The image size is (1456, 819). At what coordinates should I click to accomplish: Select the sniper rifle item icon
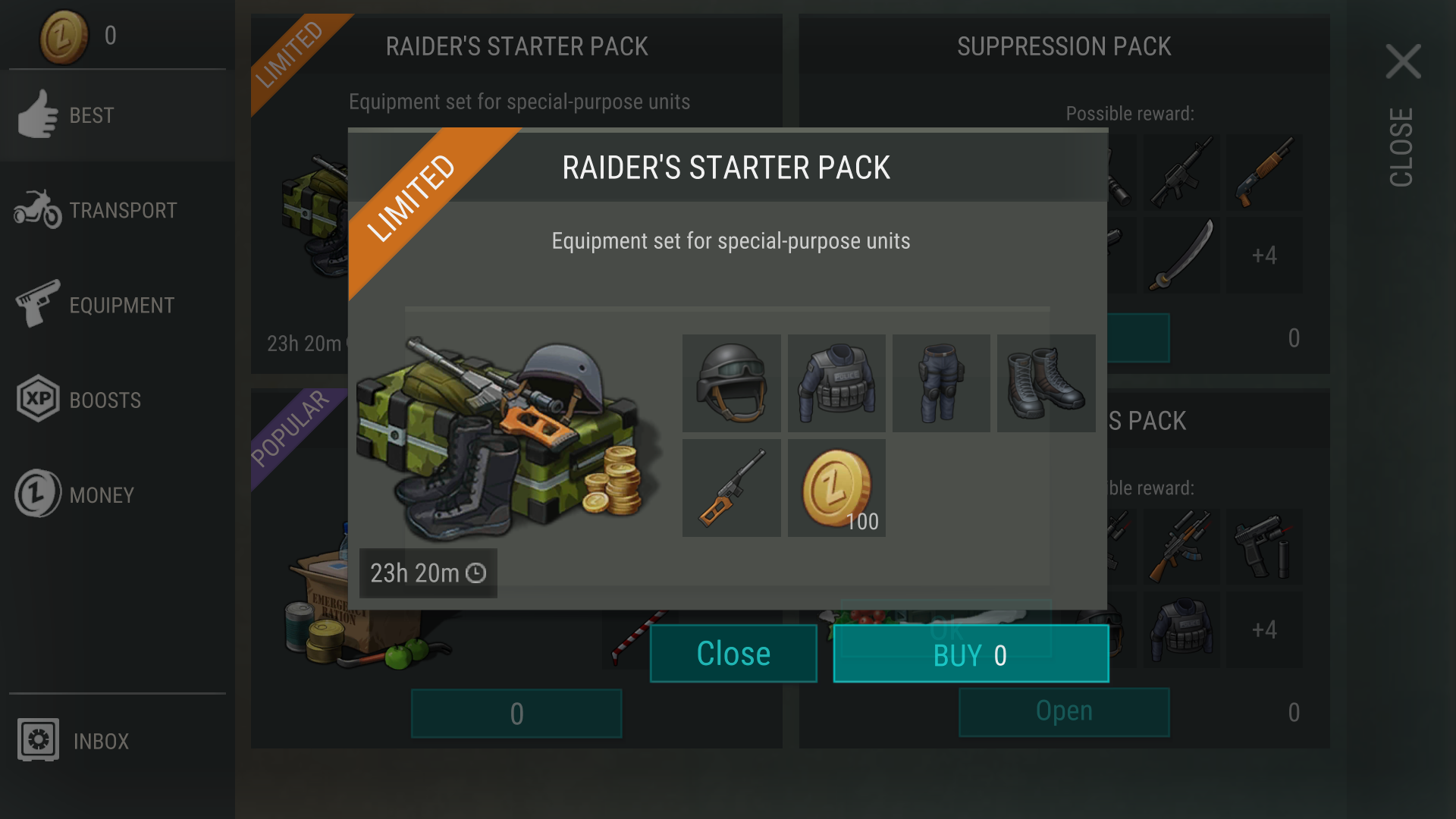coord(731,488)
